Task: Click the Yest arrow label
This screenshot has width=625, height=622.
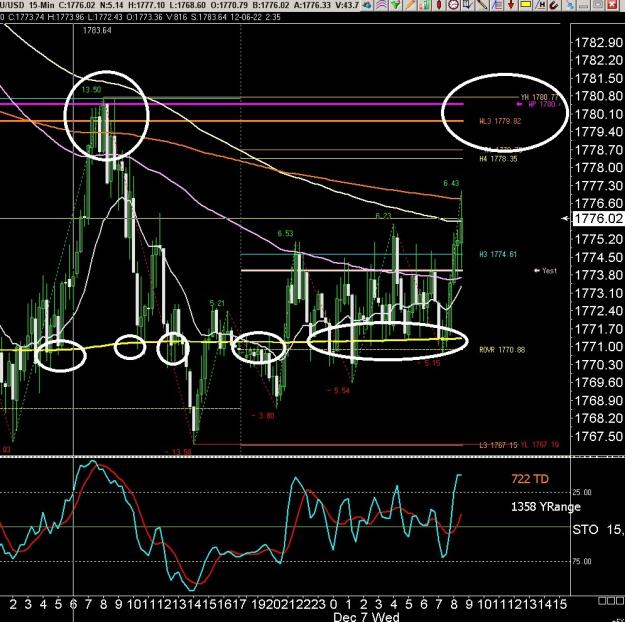Action: [x=545, y=270]
